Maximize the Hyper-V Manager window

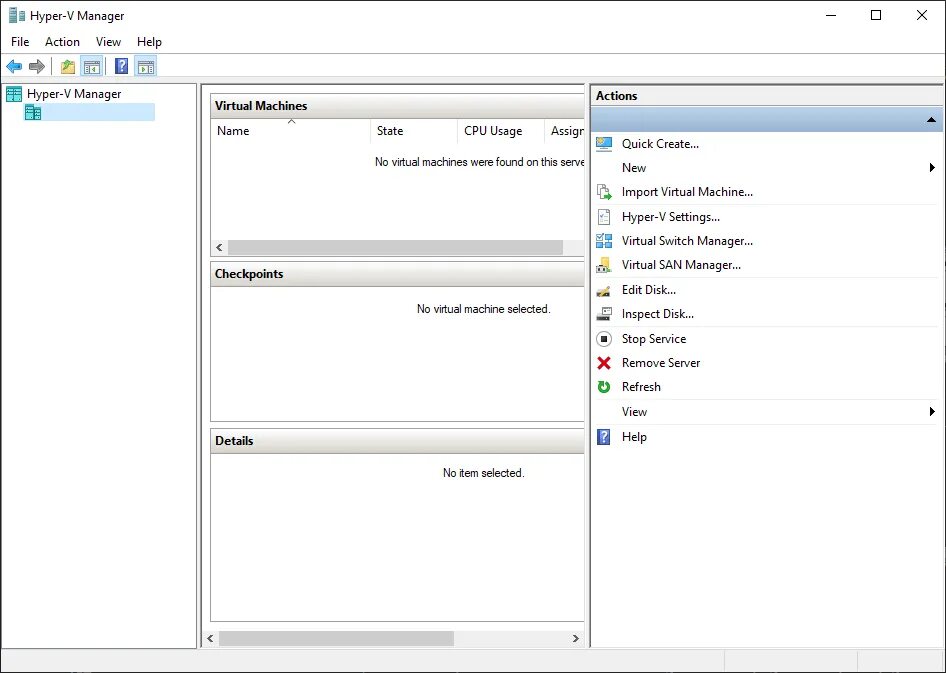tap(876, 15)
